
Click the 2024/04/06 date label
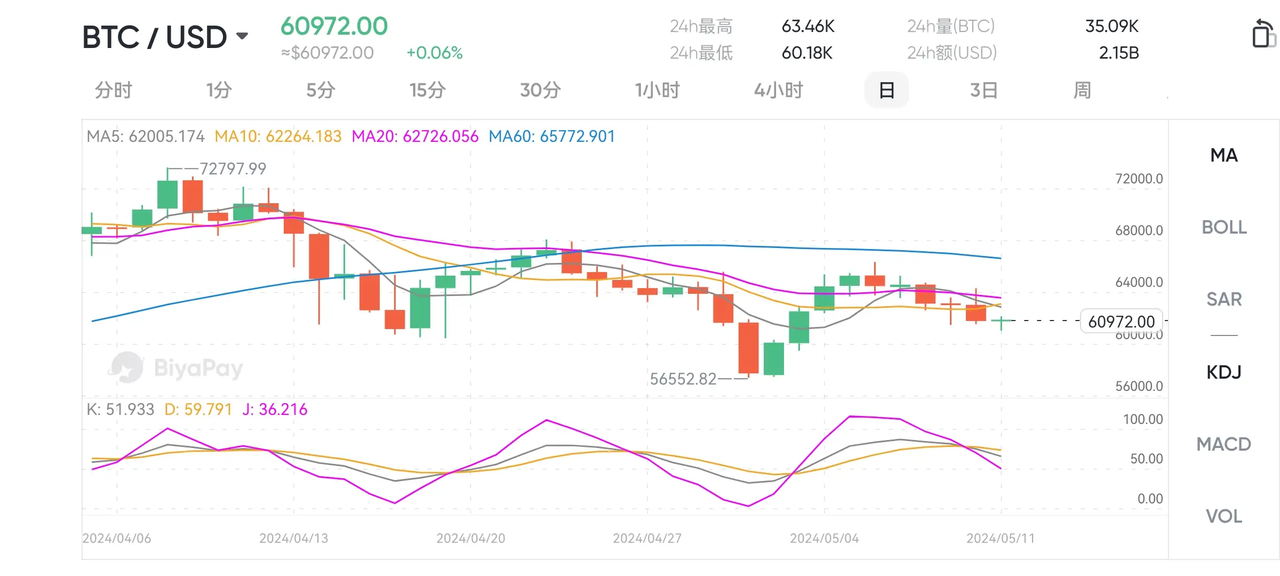click(117, 538)
